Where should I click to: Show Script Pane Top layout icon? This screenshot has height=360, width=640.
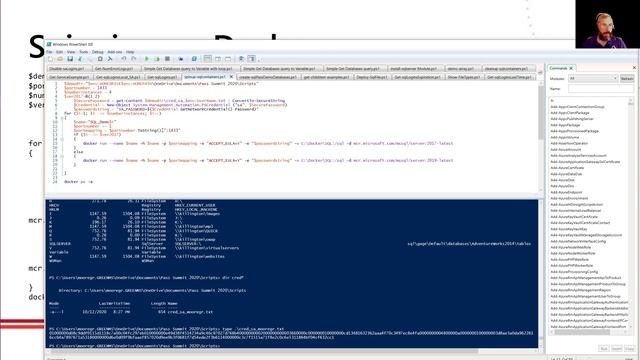pos(208,59)
